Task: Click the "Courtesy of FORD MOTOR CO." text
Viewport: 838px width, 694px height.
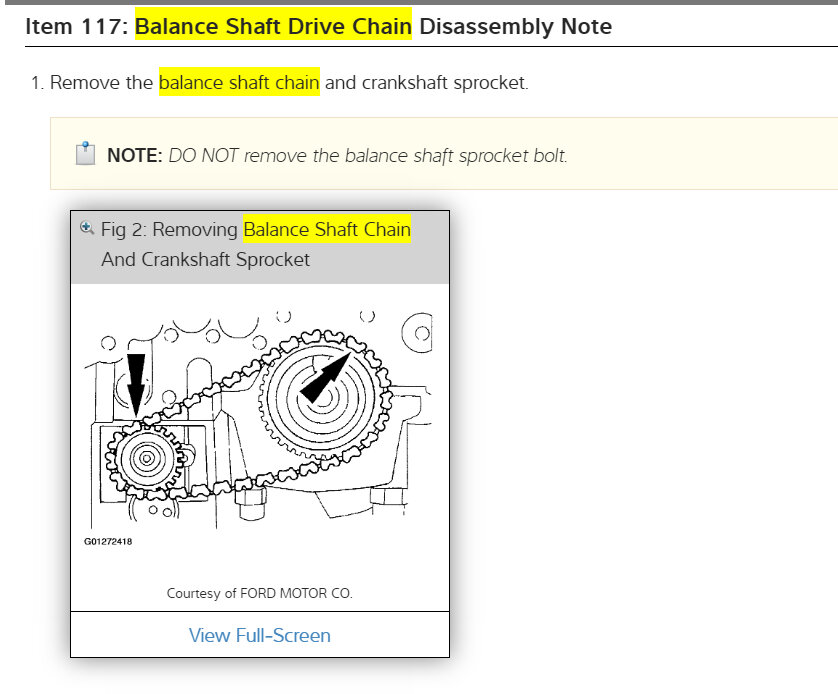Action: (x=259, y=593)
